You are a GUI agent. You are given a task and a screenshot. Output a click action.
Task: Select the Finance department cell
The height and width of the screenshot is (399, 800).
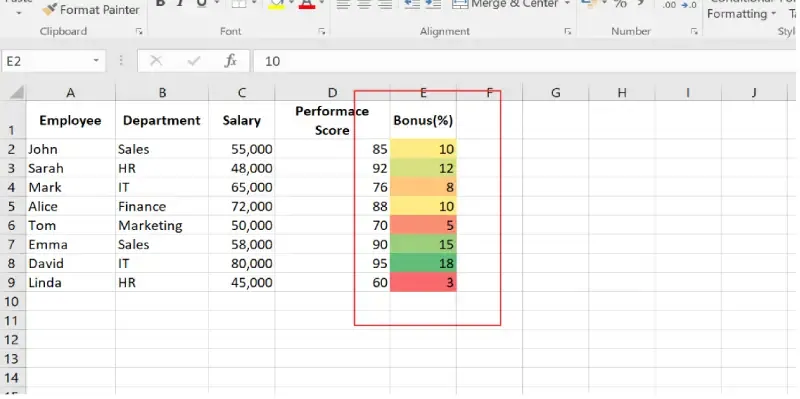[162, 207]
